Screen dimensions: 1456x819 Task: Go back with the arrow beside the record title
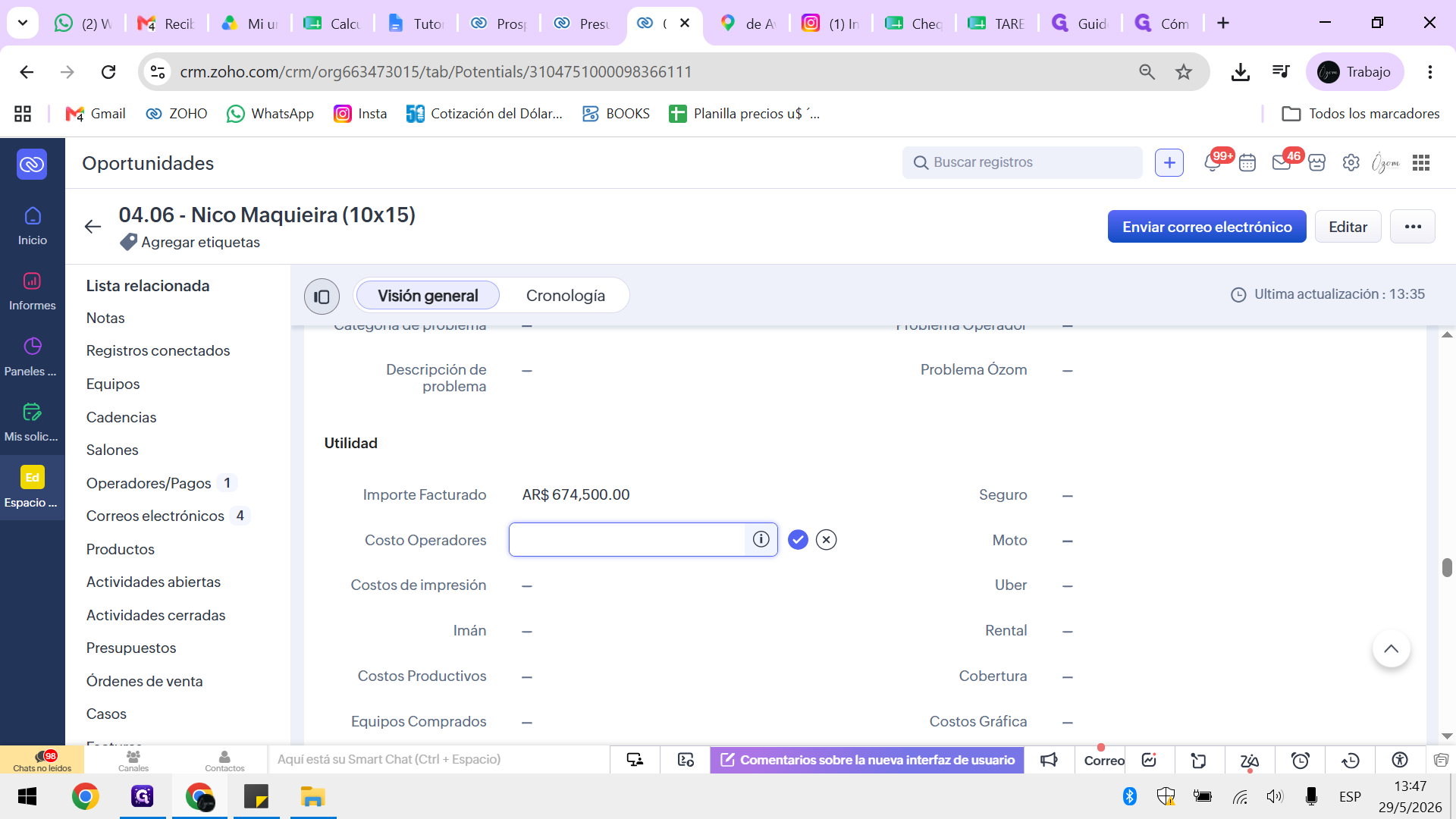[x=93, y=227]
